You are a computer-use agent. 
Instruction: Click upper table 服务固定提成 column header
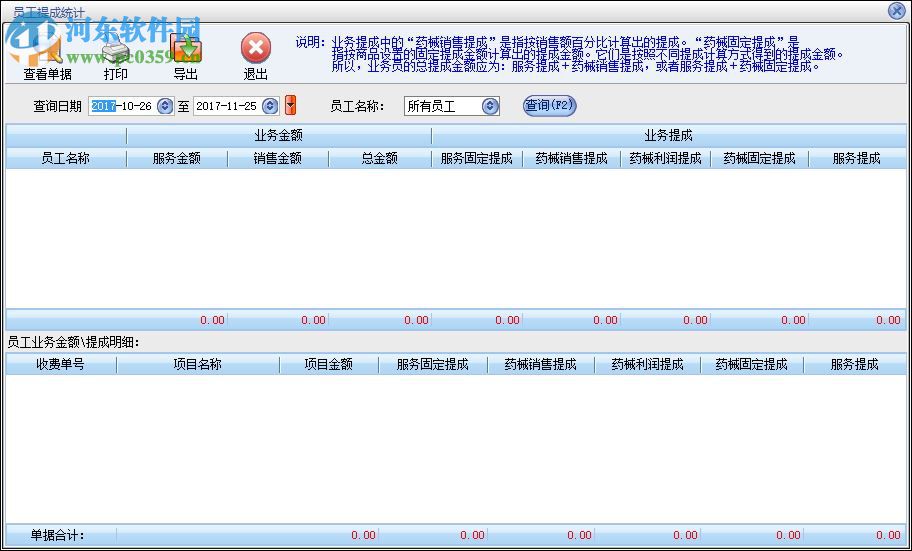click(477, 158)
